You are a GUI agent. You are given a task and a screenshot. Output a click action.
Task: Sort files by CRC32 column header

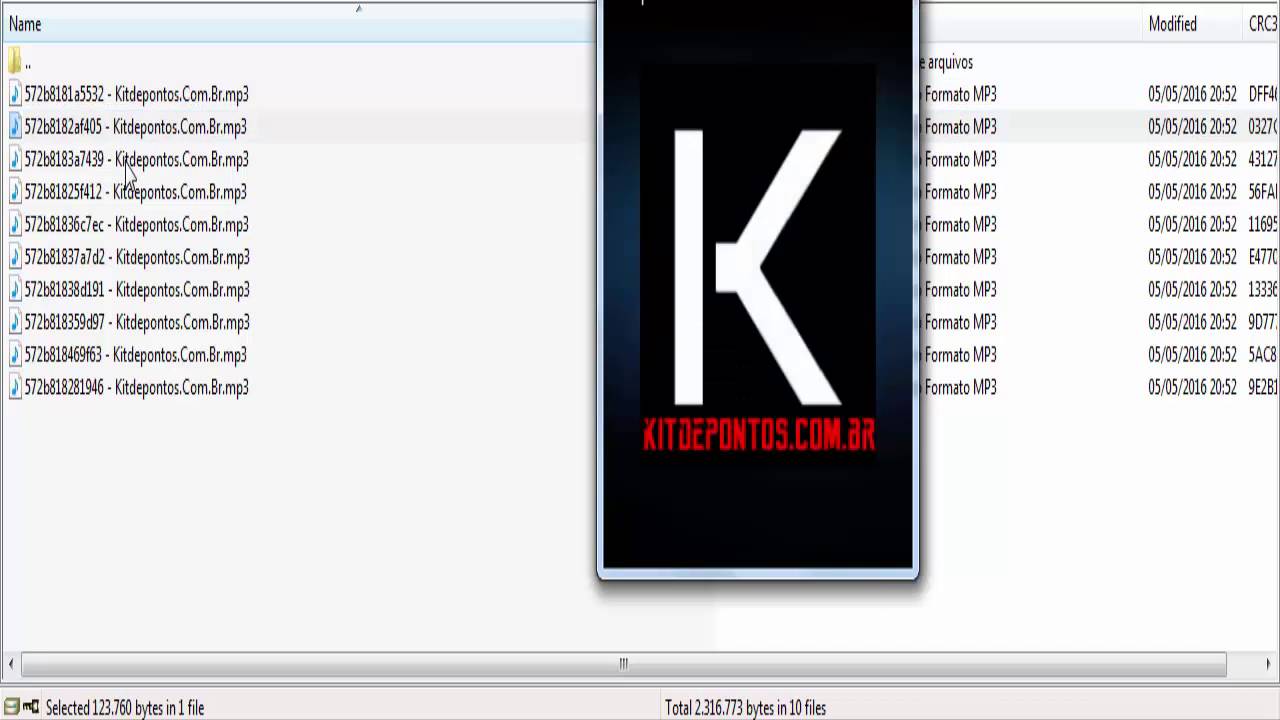[x=1263, y=24]
